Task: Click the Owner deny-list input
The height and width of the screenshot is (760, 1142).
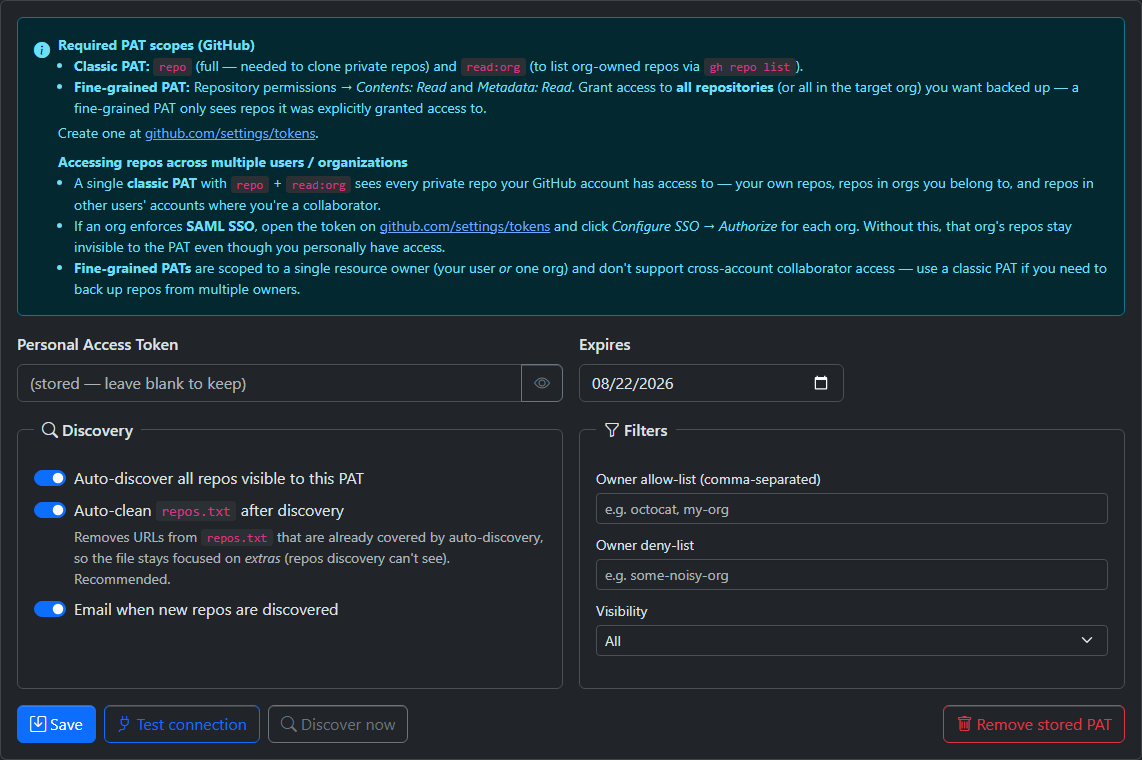Action: pyautogui.click(x=851, y=575)
